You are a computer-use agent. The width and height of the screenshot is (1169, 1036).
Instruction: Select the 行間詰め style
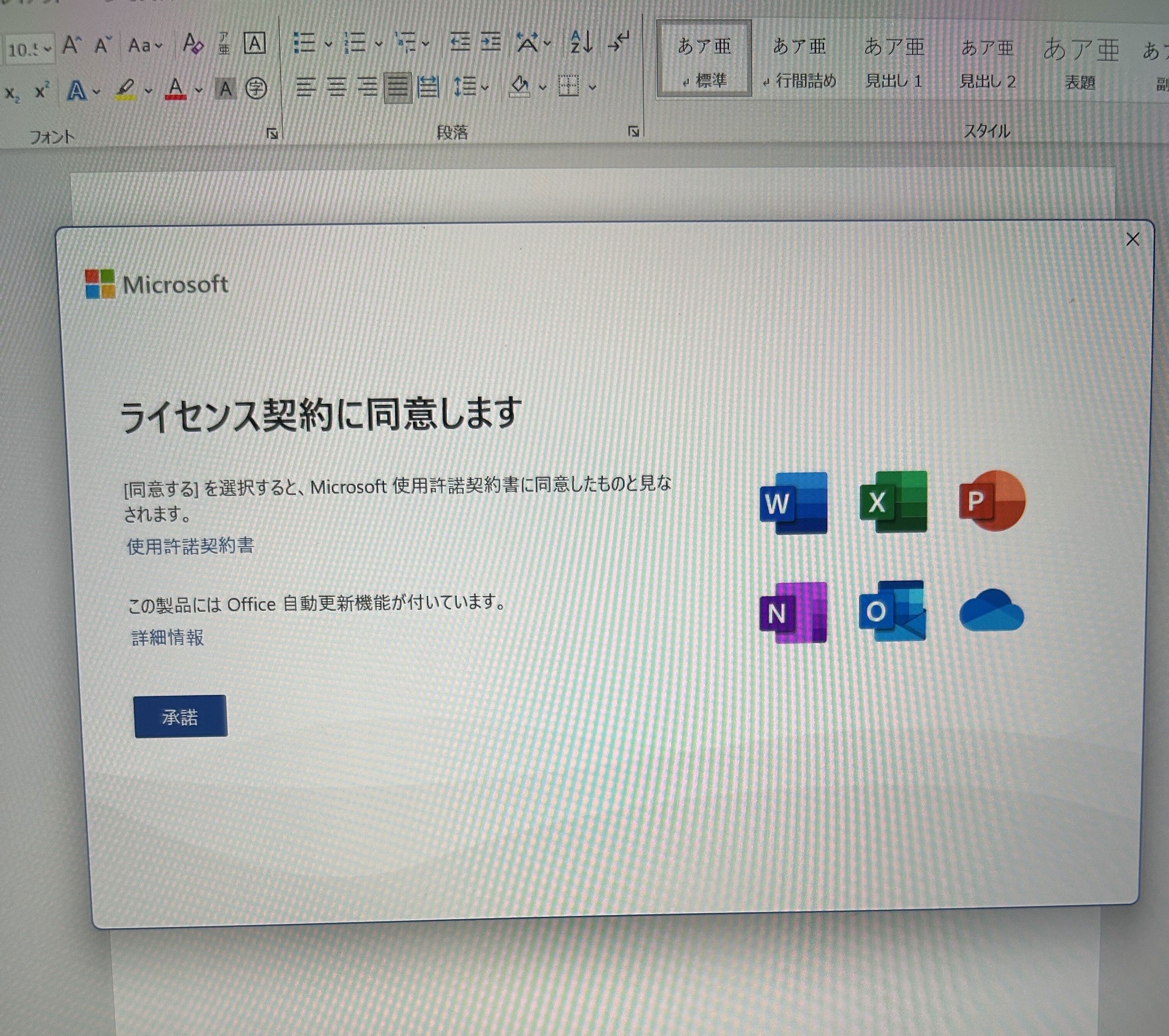click(800, 61)
